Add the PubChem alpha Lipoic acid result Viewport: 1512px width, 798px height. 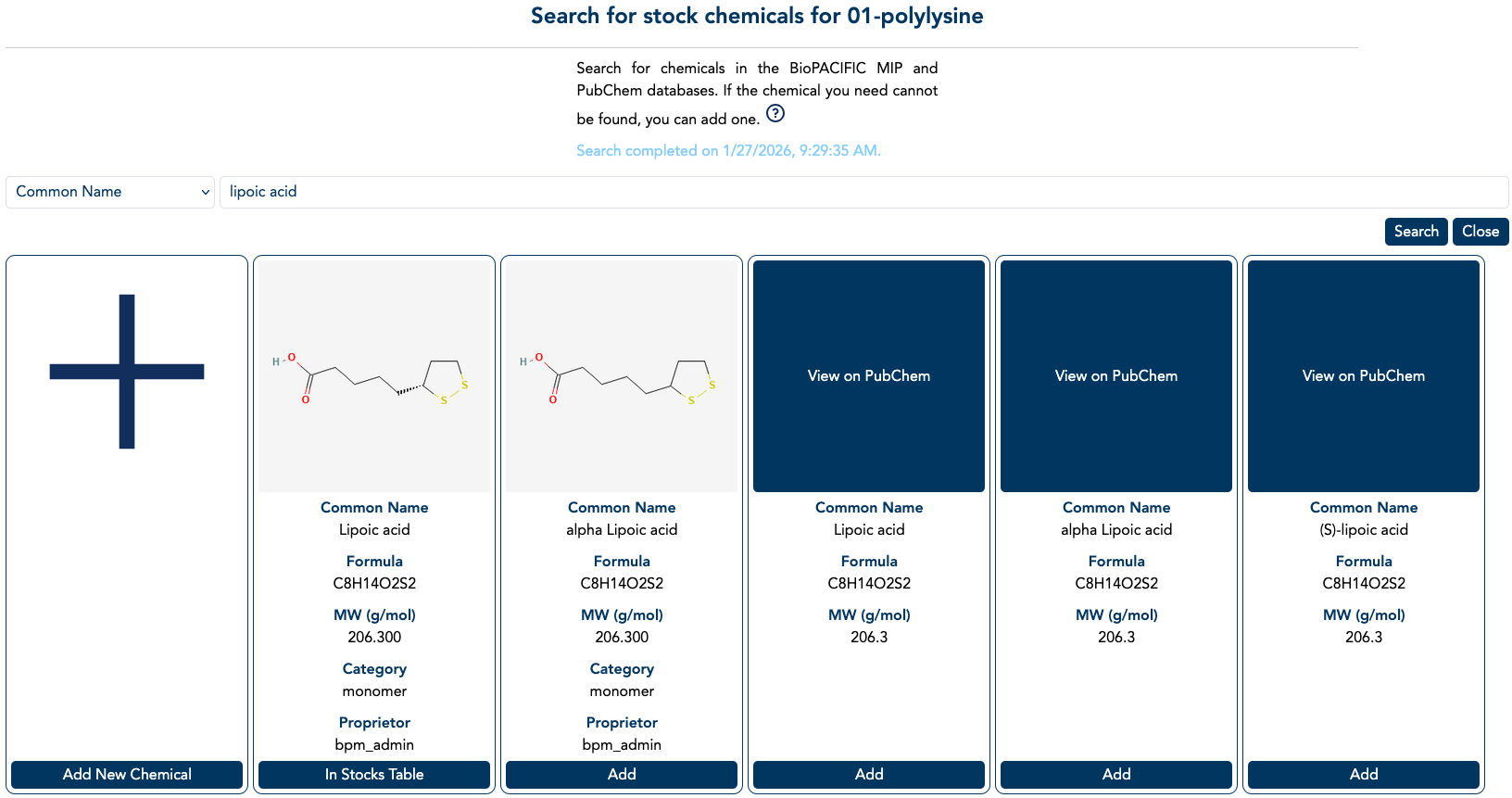(1116, 775)
